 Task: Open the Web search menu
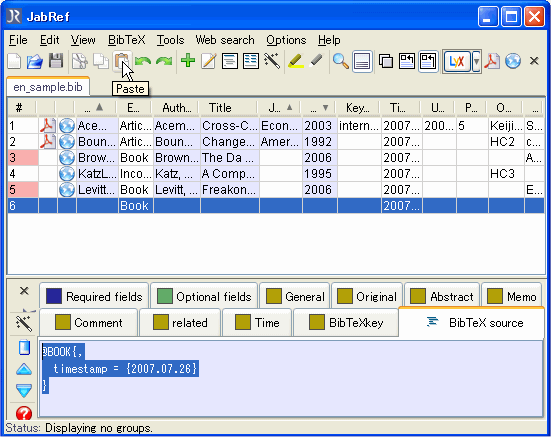tap(225, 40)
